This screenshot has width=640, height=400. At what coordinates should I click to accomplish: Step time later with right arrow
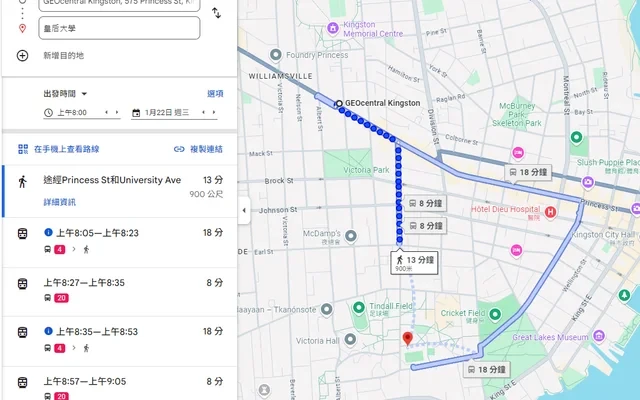click(x=117, y=112)
